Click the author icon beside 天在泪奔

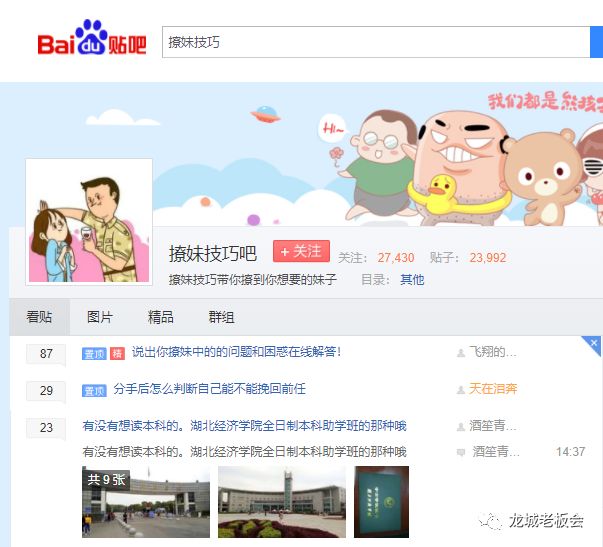point(461,390)
